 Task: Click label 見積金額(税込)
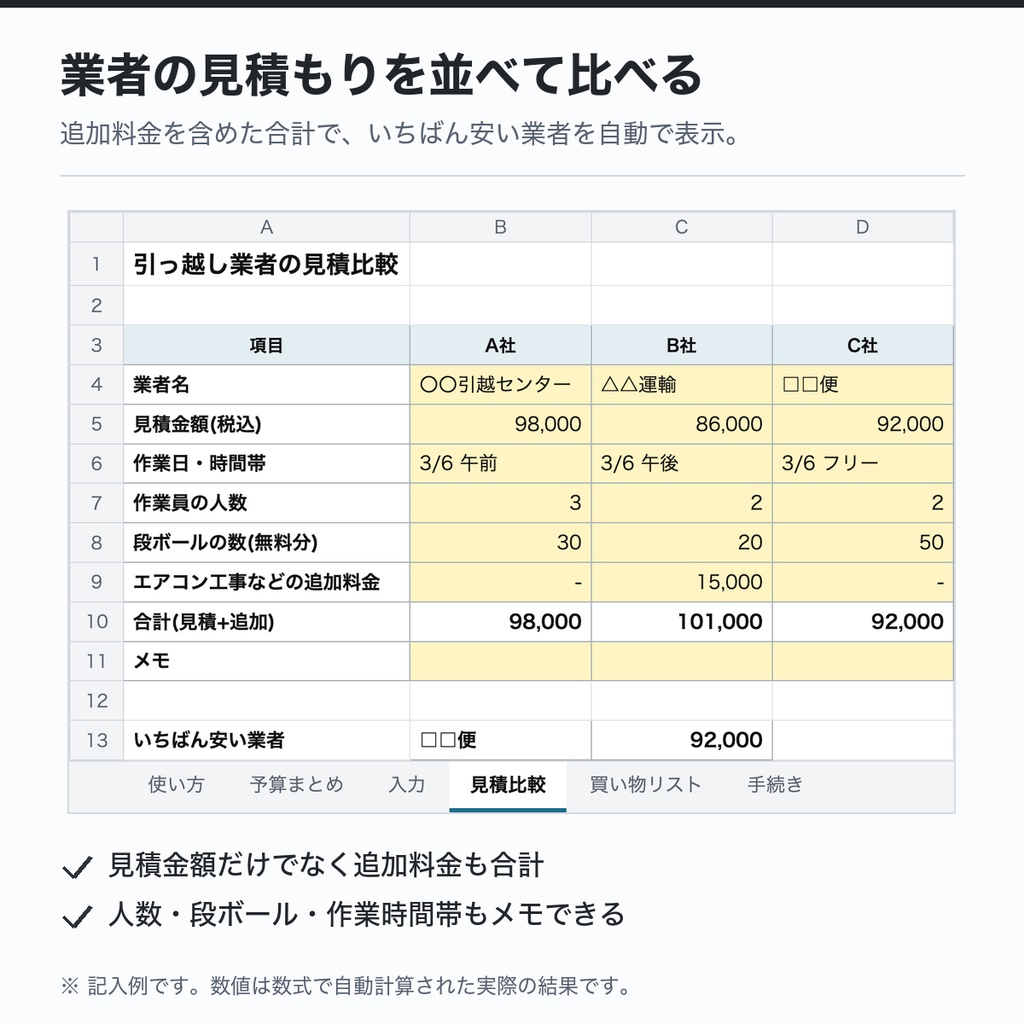[197, 424]
